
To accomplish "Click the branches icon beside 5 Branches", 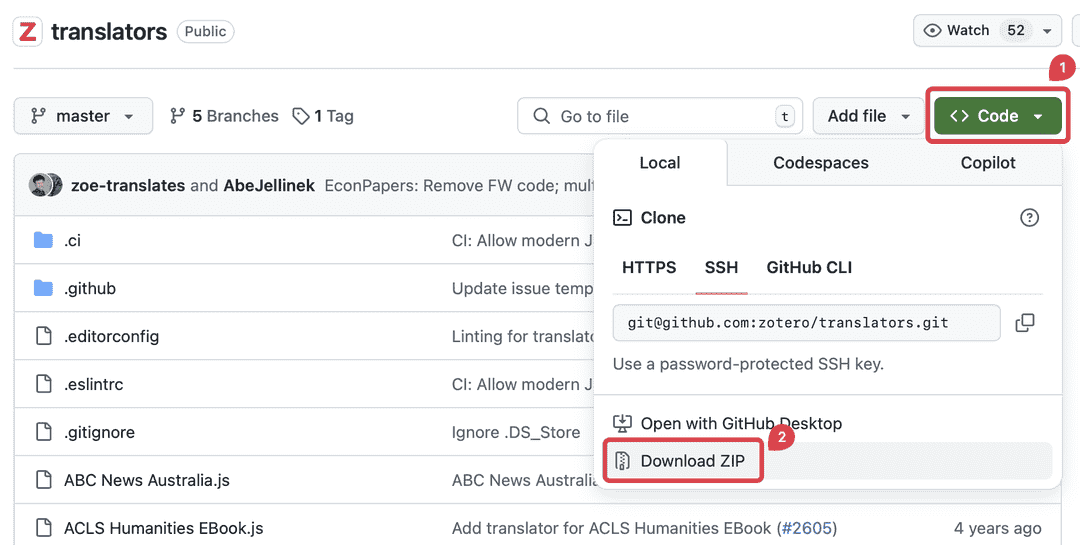I will click(x=178, y=116).
